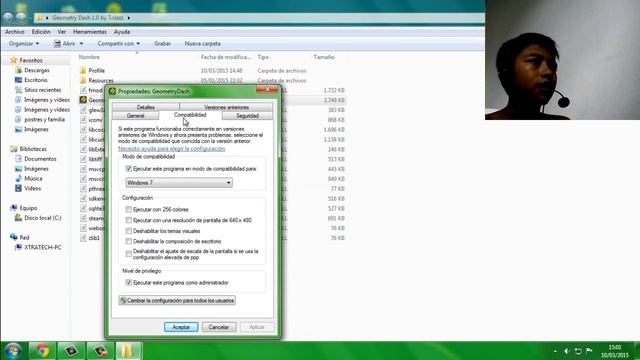The image size is (640, 360).
Task: Open Windows Start menu orb
Action: point(13,351)
